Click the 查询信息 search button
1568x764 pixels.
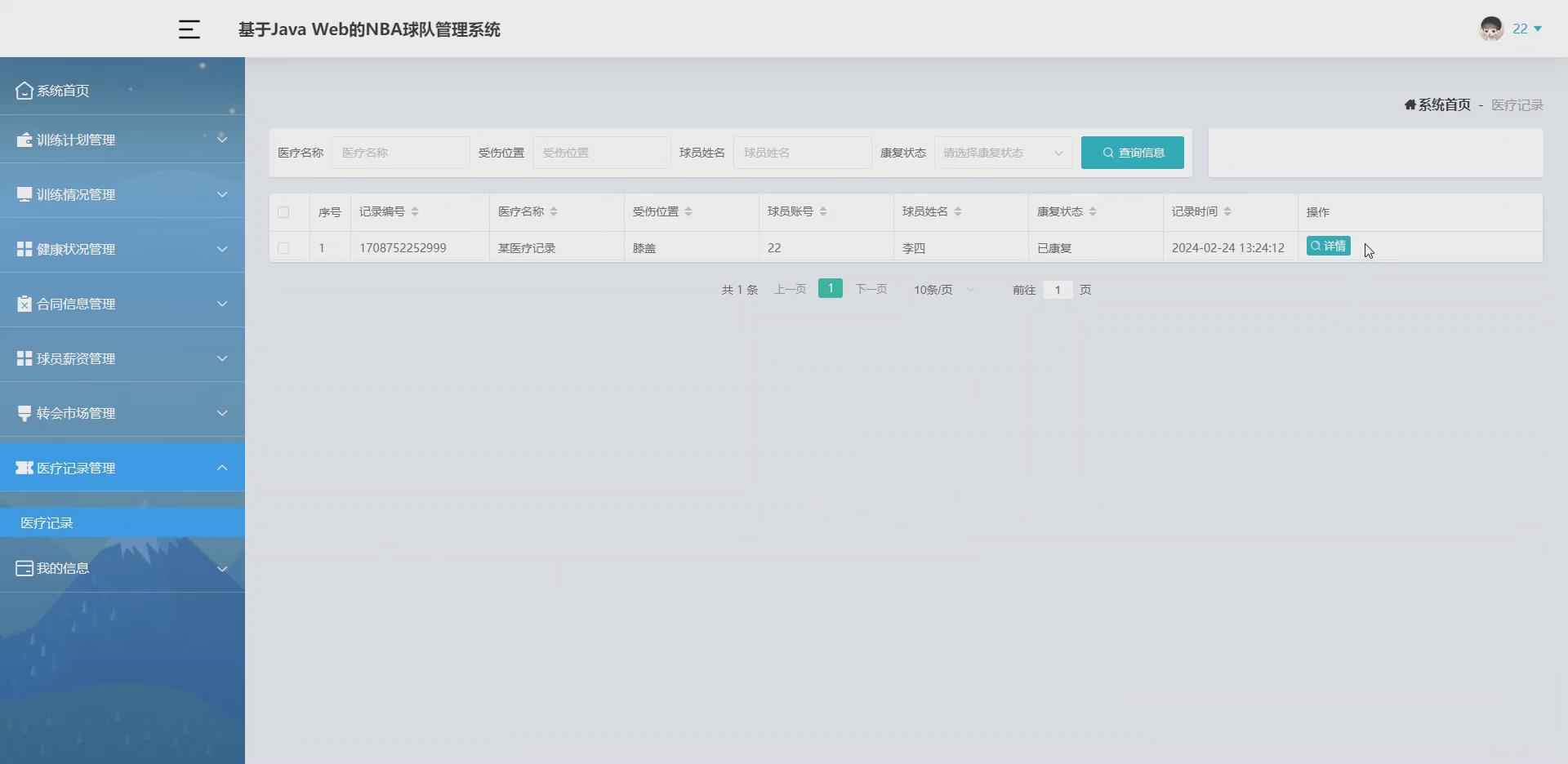(1132, 152)
